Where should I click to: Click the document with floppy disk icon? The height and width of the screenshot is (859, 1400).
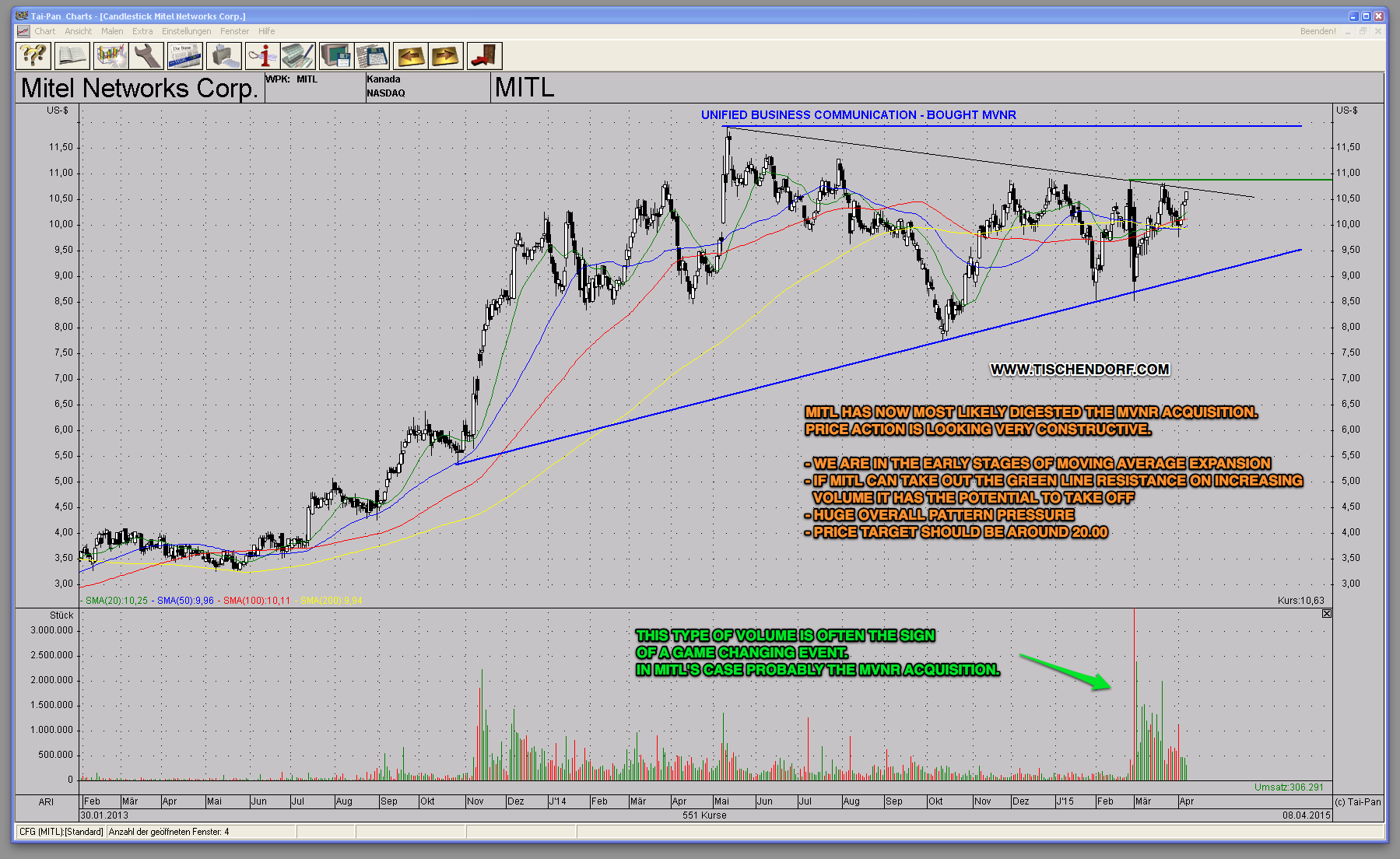tap(372, 56)
